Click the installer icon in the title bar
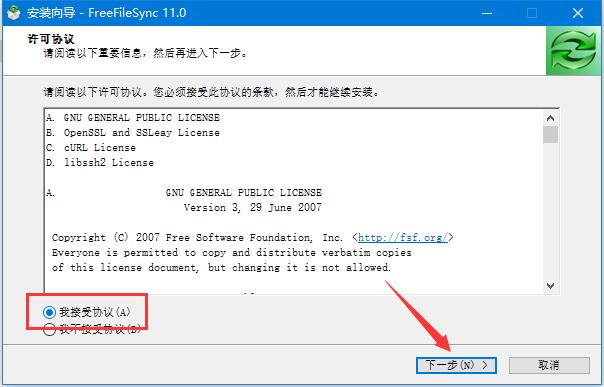Screen dimensions: 604x387 (x=14, y=13)
